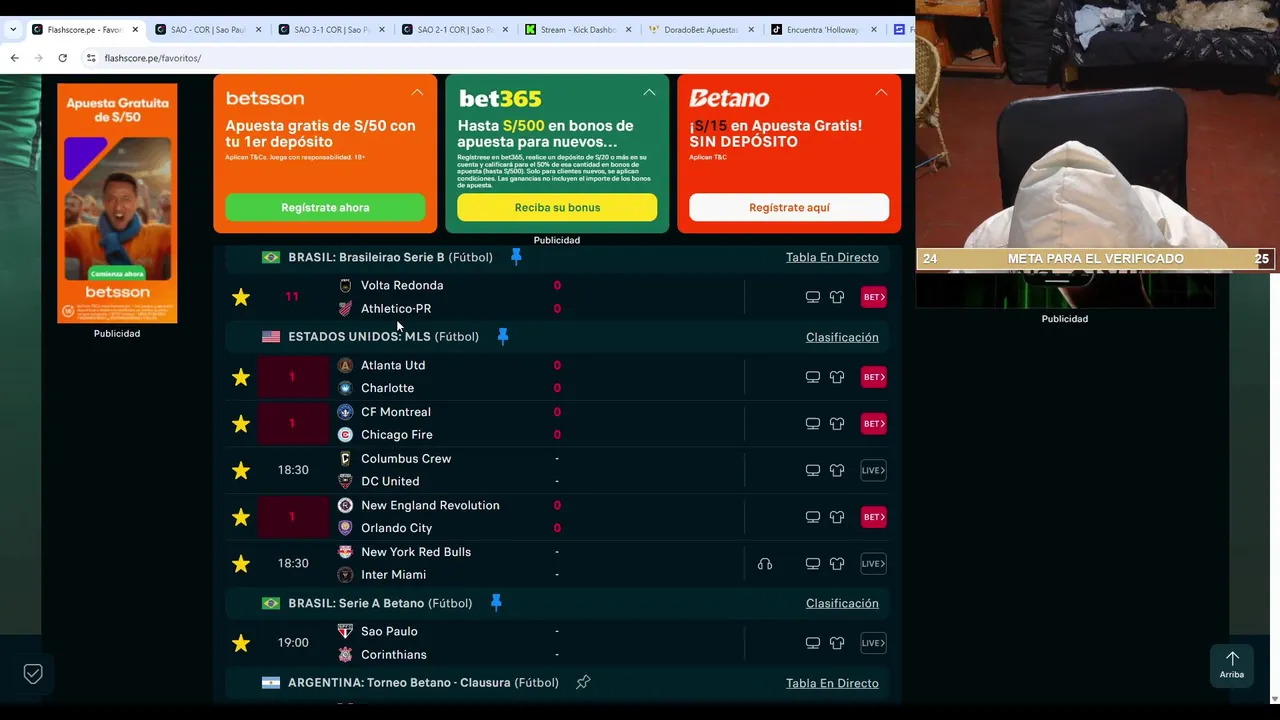
Task: Open lineup shirt icon for CF Montreal match
Action: [837, 423]
